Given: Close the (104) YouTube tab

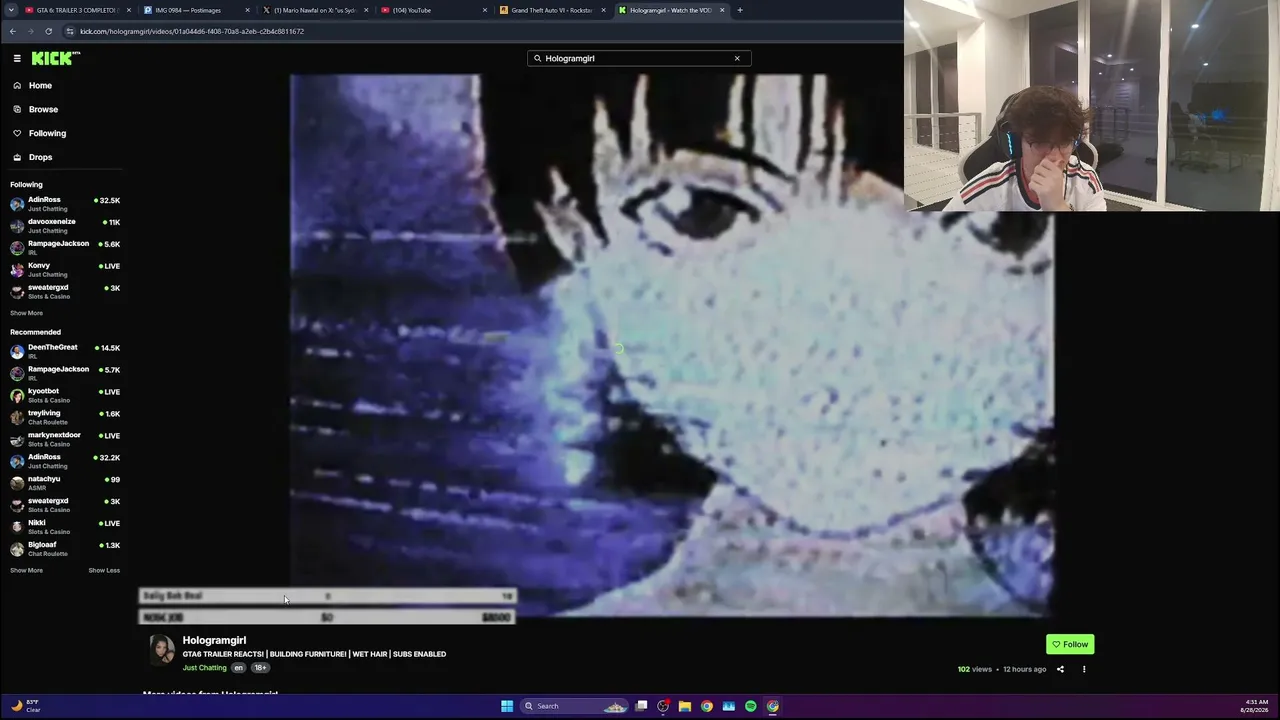Looking at the screenshot, I should pyautogui.click(x=485, y=10).
